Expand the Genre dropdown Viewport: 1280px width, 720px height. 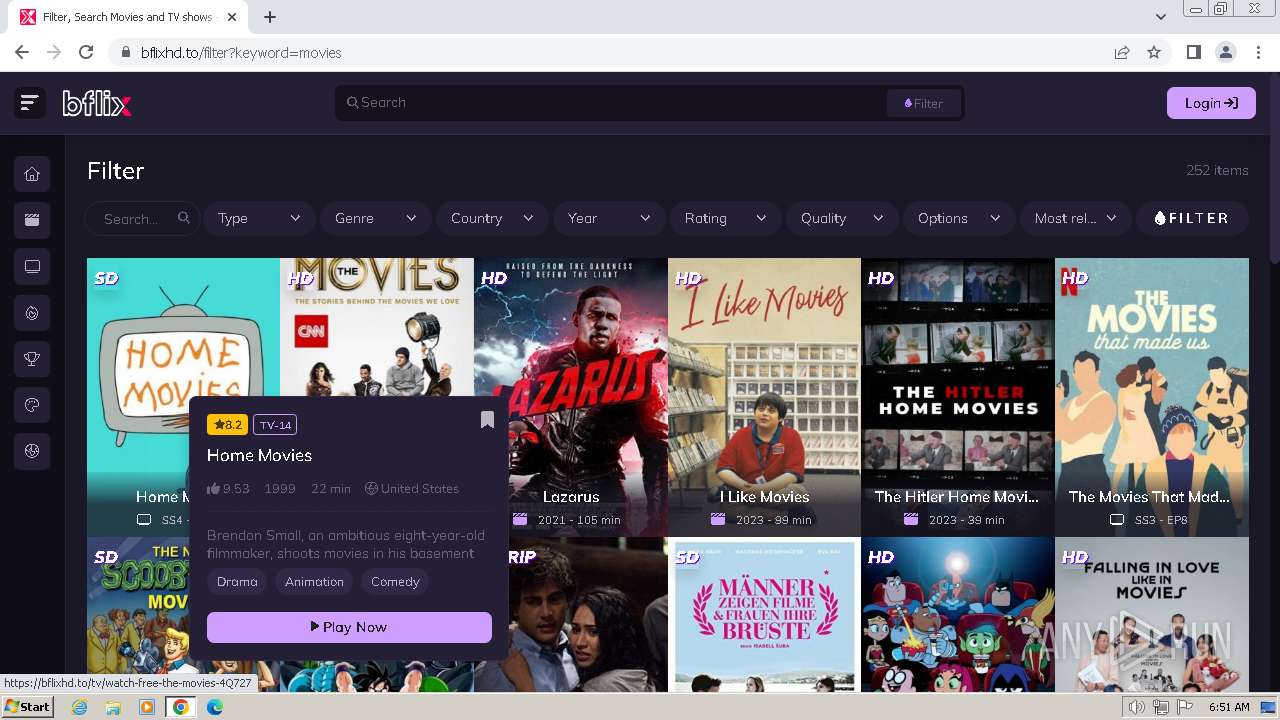376,218
